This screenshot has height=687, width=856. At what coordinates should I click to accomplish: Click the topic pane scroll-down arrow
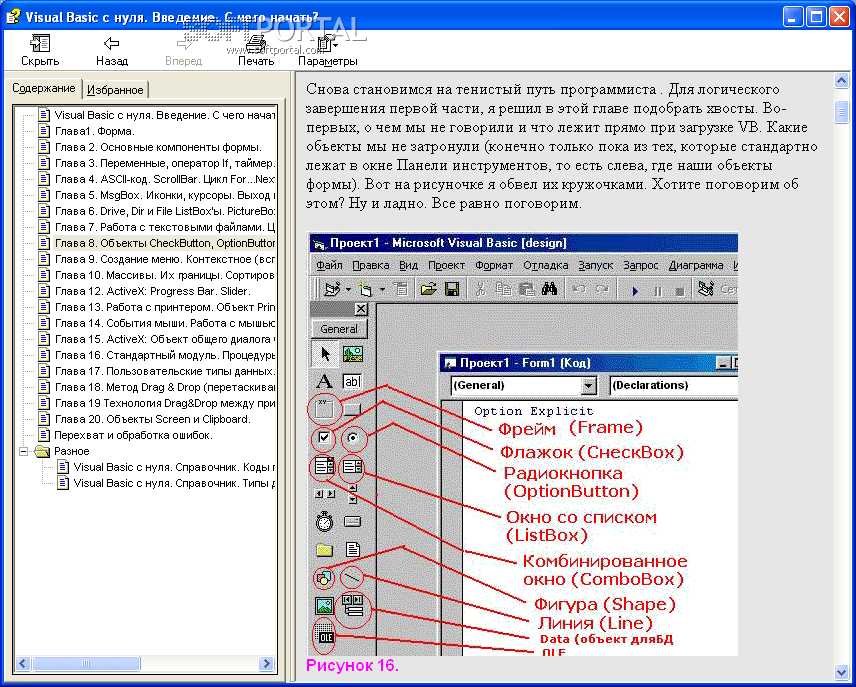(x=841, y=672)
